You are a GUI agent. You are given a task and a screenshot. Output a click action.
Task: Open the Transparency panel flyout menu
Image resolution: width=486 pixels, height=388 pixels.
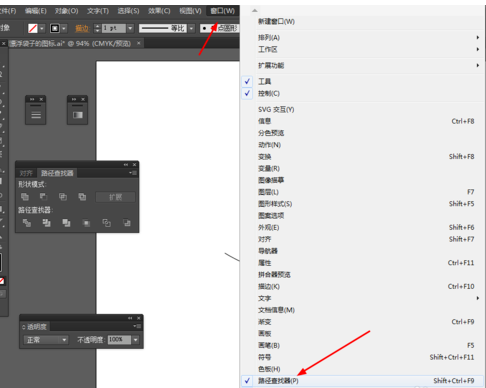click(x=137, y=326)
